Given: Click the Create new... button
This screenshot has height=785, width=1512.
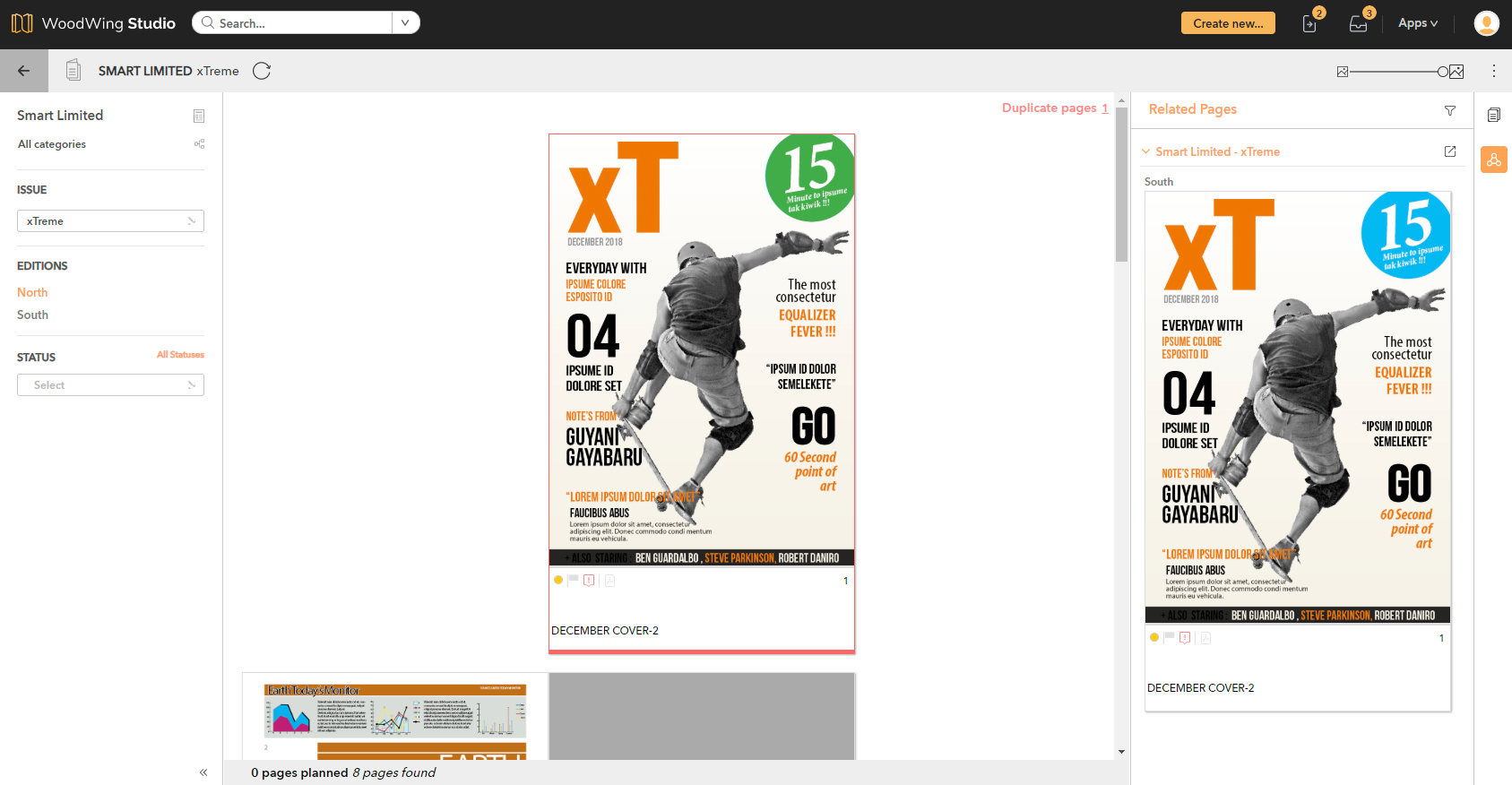Looking at the screenshot, I should pyautogui.click(x=1227, y=23).
